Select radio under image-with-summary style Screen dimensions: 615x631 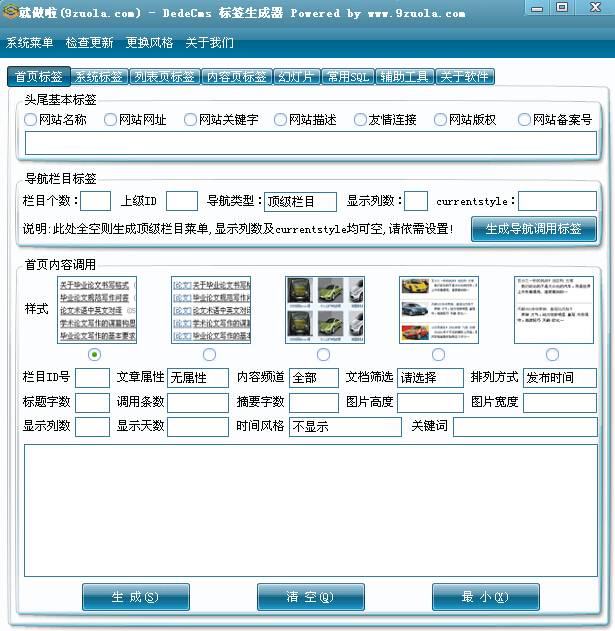click(x=438, y=355)
